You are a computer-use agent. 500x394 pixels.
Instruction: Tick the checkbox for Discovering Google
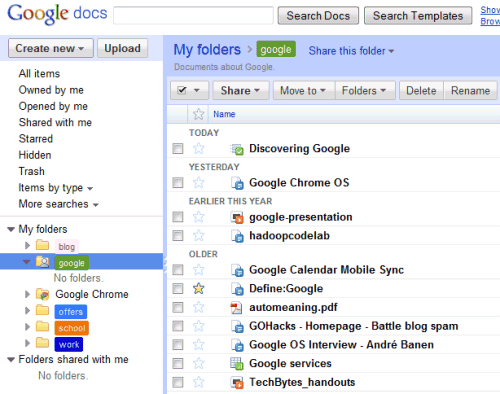pos(178,148)
